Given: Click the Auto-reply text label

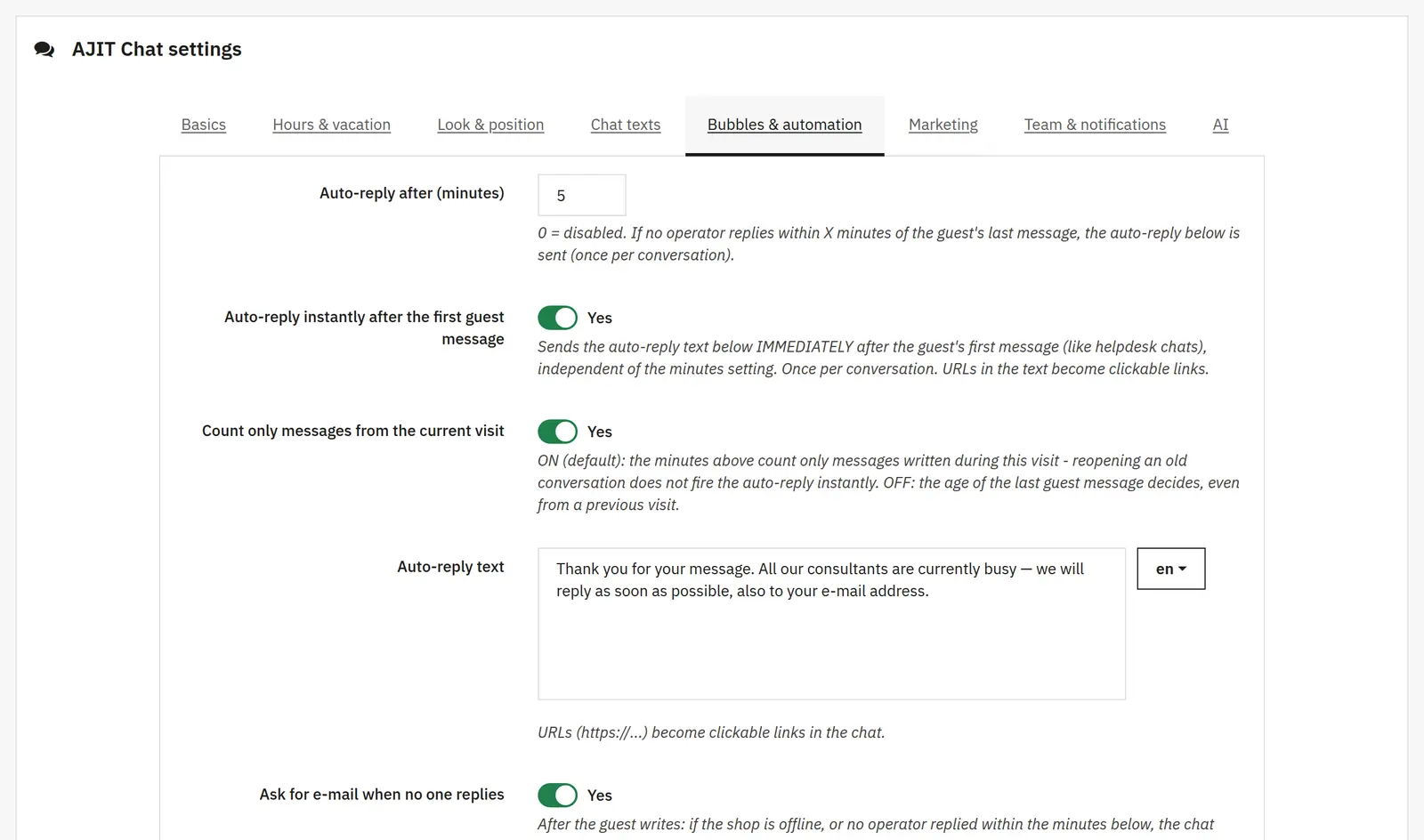Looking at the screenshot, I should point(450,567).
